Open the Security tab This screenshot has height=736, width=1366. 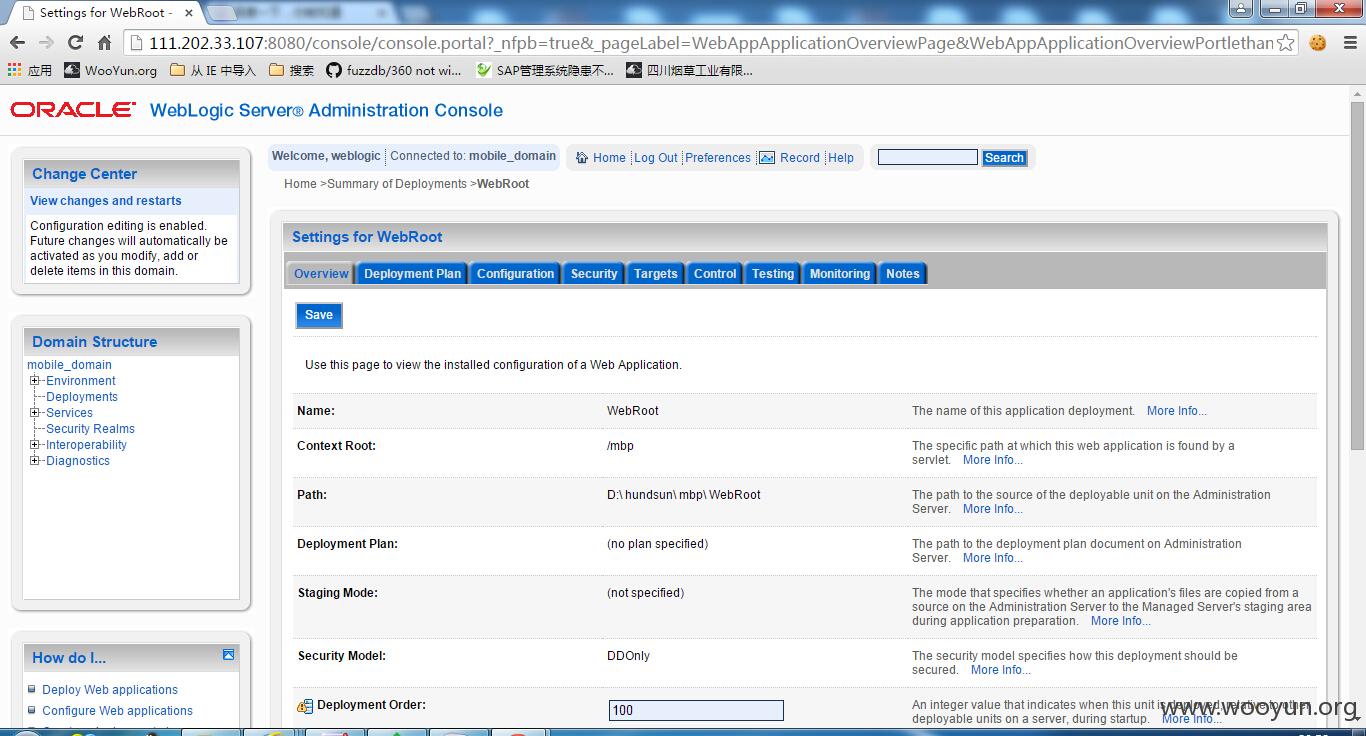(x=594, y=274)
